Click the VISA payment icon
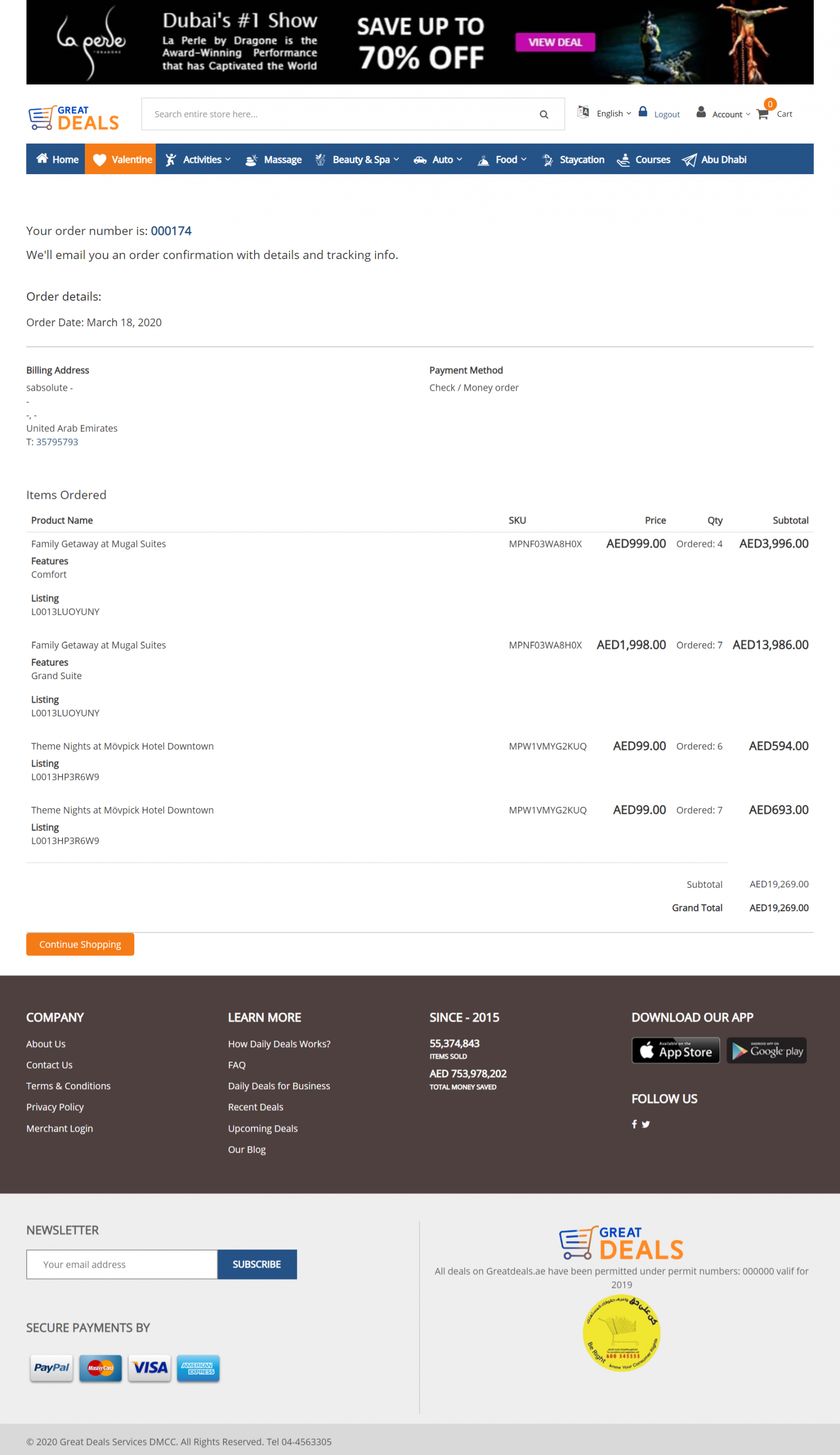The height and width of the screenshot is (1455, 840). point(149,1368)
